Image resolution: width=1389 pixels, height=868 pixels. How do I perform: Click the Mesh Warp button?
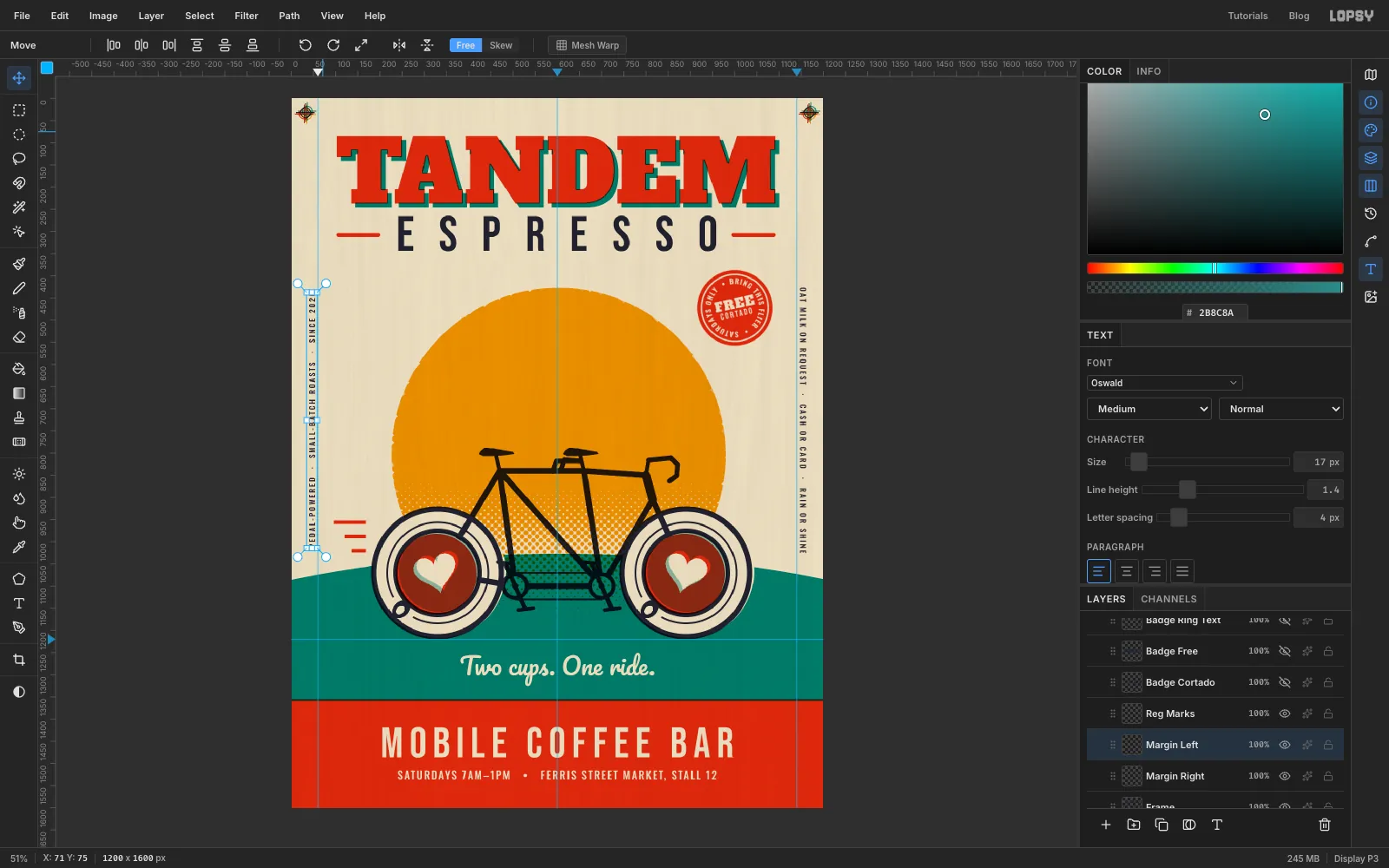(x=588, y=45)
